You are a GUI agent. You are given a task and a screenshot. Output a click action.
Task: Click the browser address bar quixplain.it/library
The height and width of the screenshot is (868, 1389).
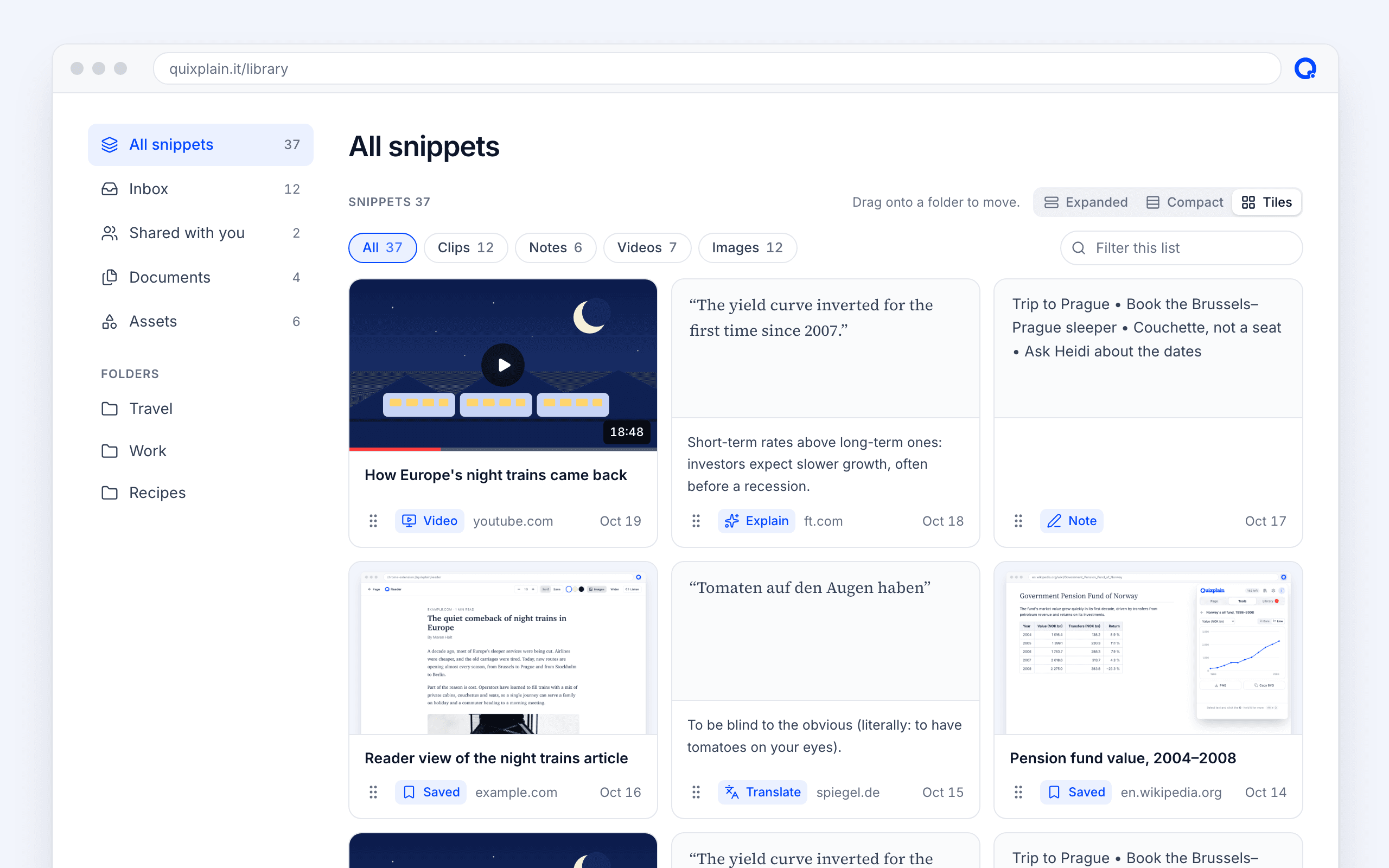[x=716, y=68]
